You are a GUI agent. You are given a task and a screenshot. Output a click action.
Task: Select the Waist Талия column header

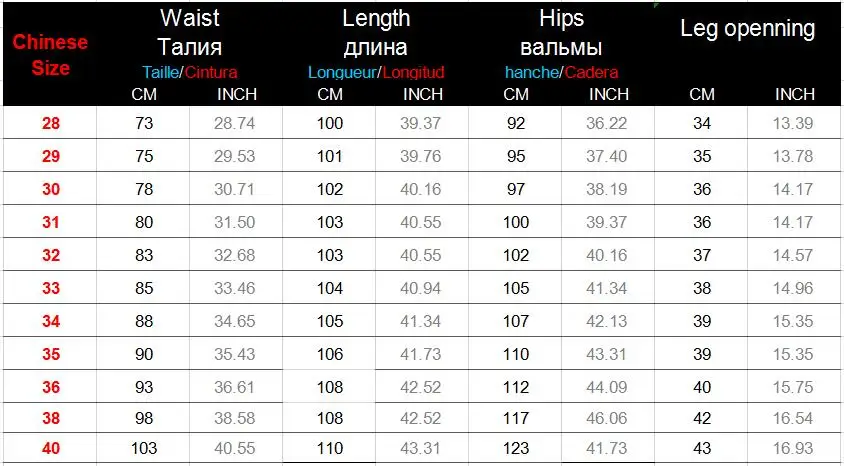coord(189,32)
